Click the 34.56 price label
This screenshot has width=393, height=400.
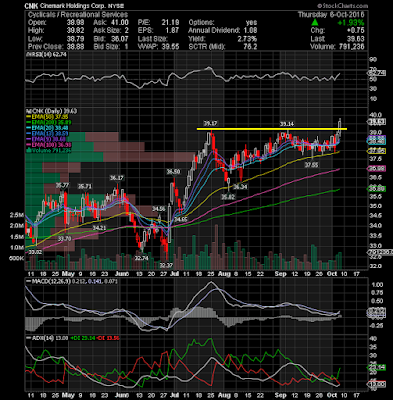(x=159, y=209)
